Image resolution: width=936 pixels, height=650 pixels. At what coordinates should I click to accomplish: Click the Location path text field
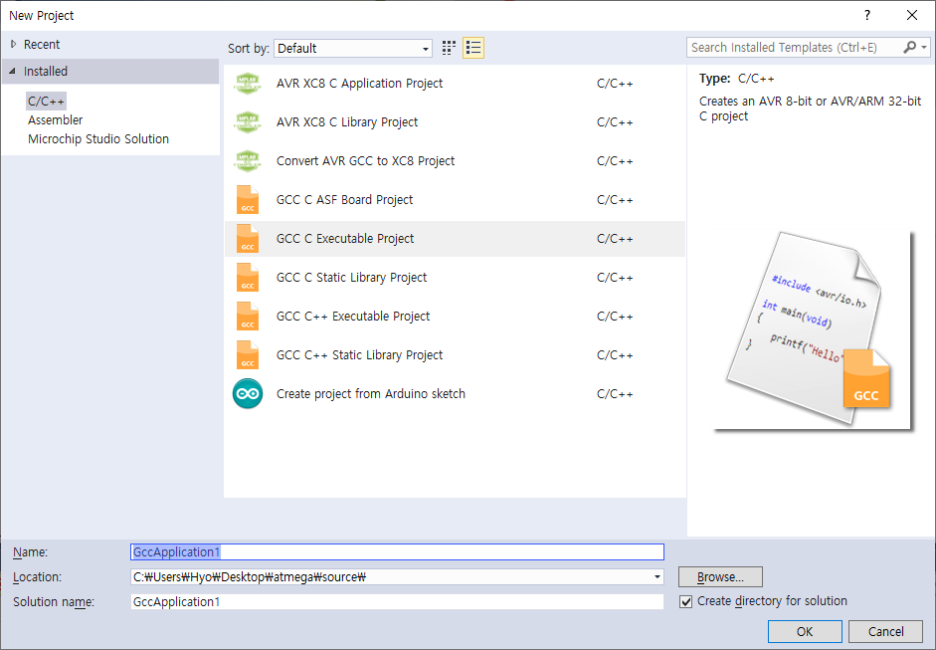click(x=390, y=577)
